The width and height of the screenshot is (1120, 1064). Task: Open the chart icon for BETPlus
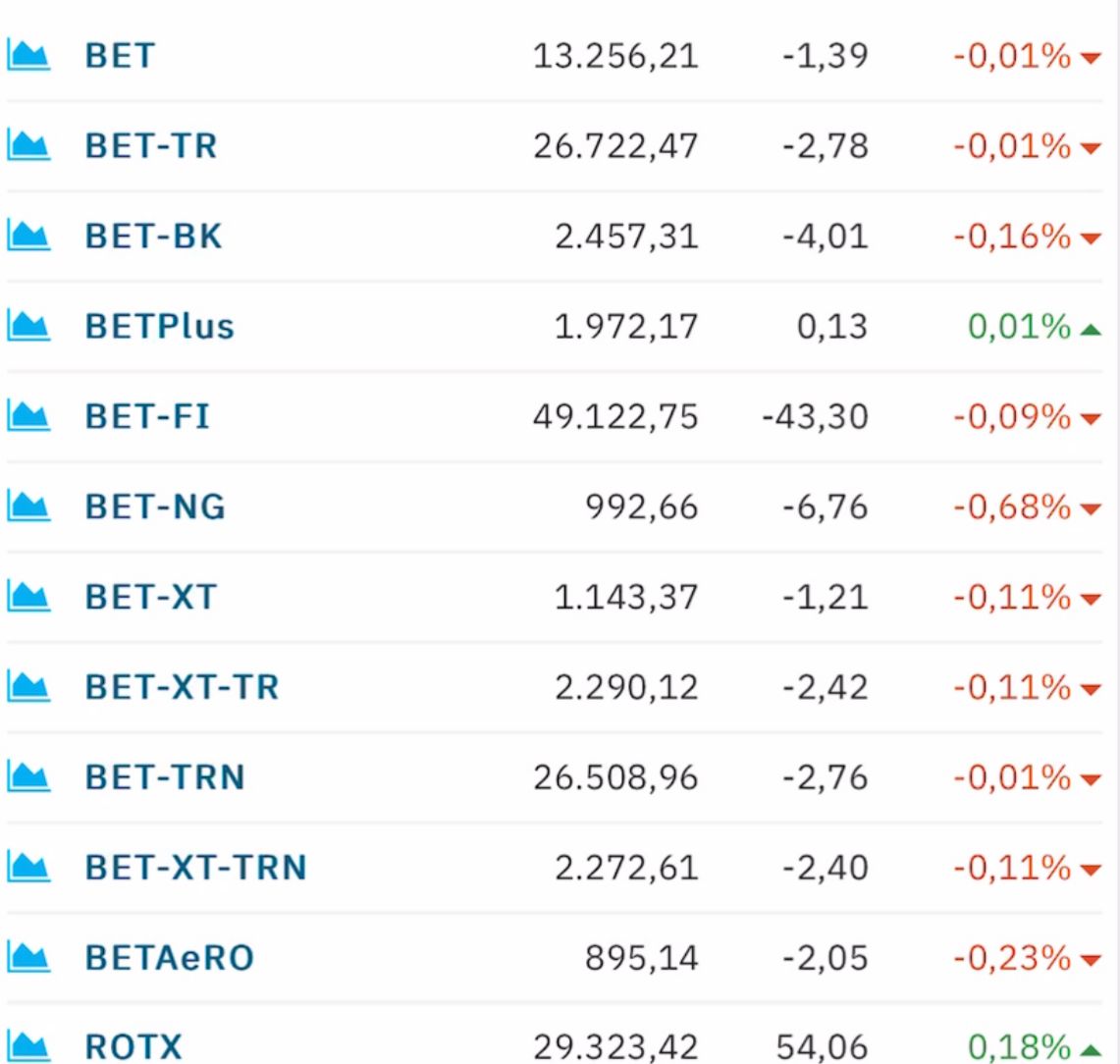(x=28, y=326)
